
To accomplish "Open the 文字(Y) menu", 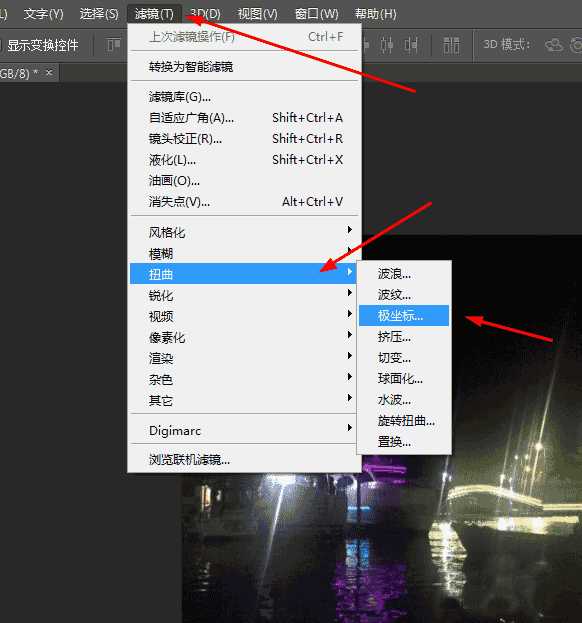I will (43, 14).
